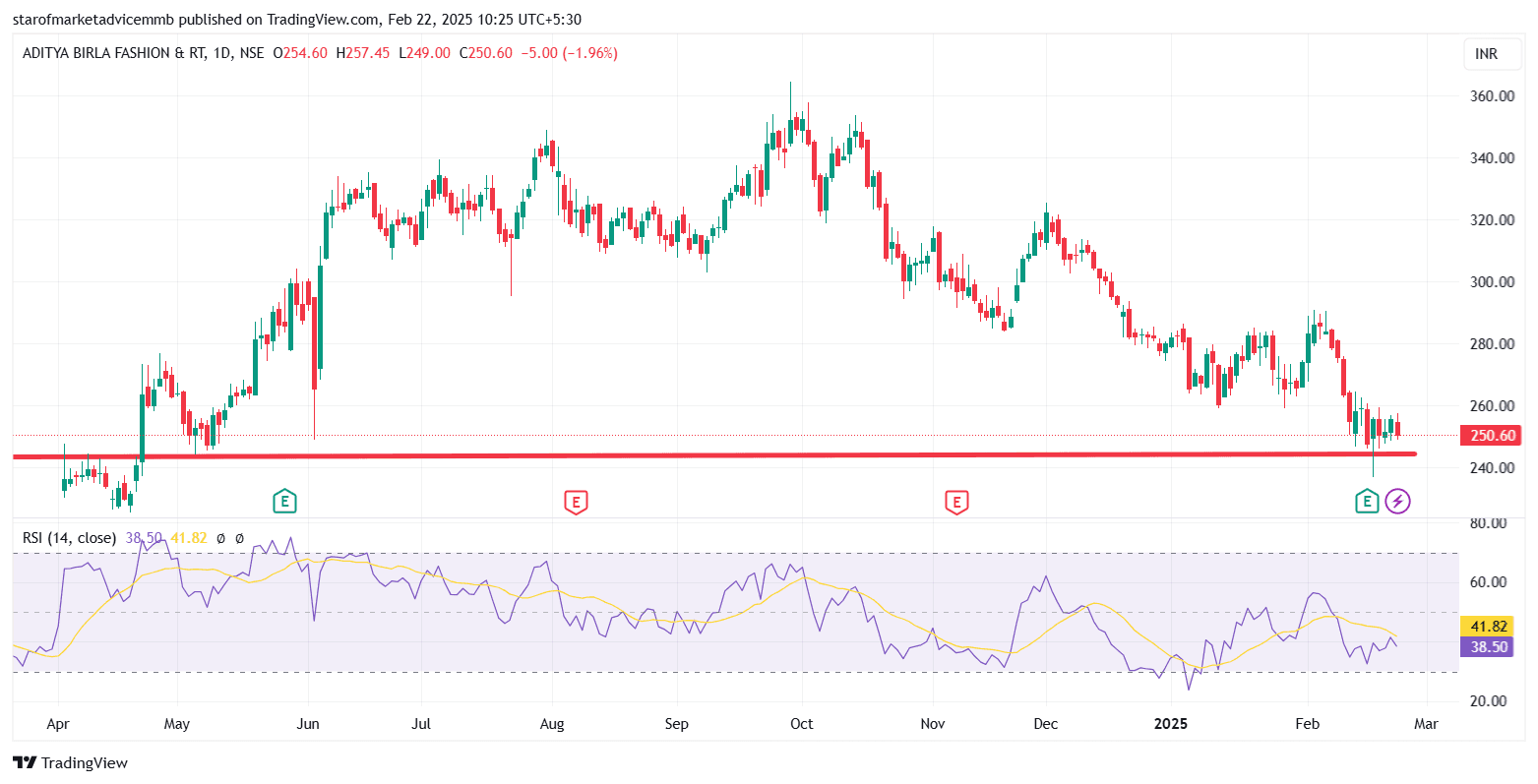
Task: Click the 240.00 price scale label
Action: pyautogui.click(x=1492, y=468)
